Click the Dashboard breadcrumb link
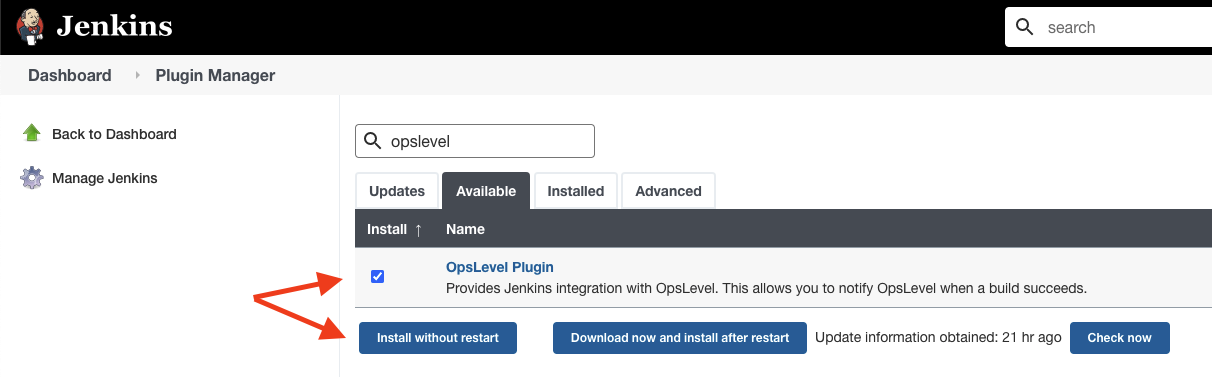The height and width of the screenshot is (377, 1212). tap(70, 75)
